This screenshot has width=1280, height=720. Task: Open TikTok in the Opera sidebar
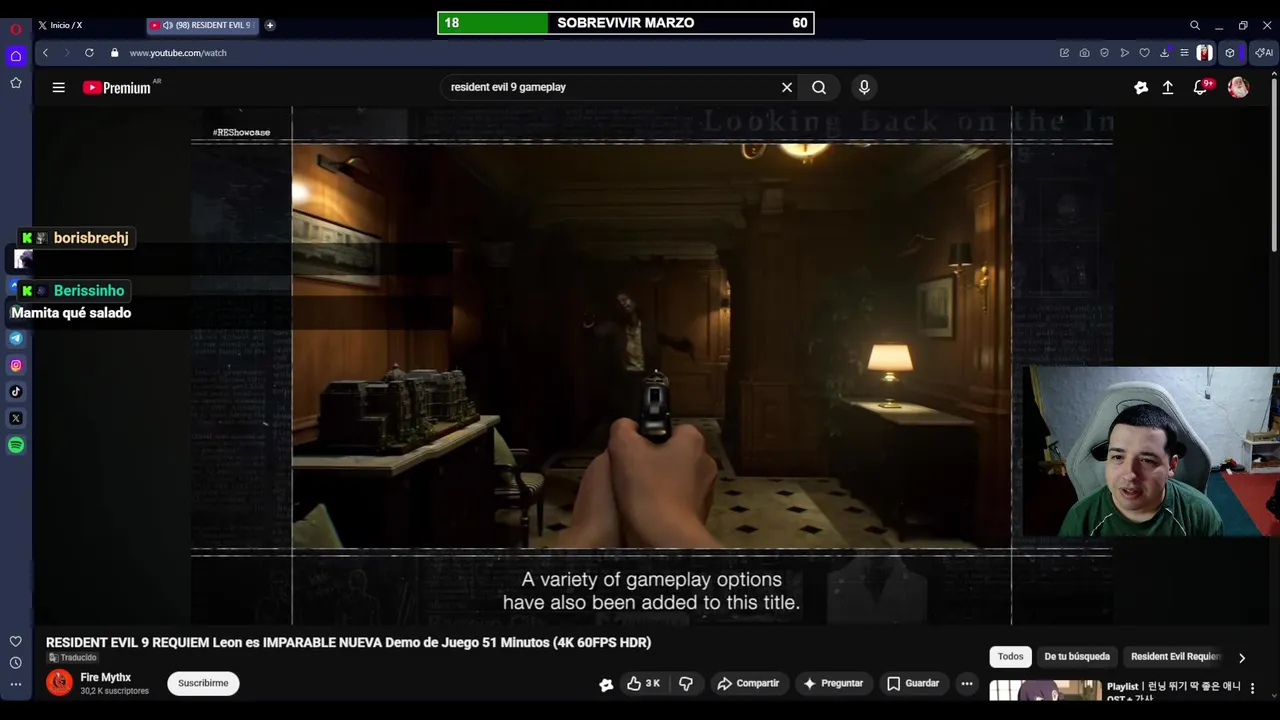tap(16, 392)
